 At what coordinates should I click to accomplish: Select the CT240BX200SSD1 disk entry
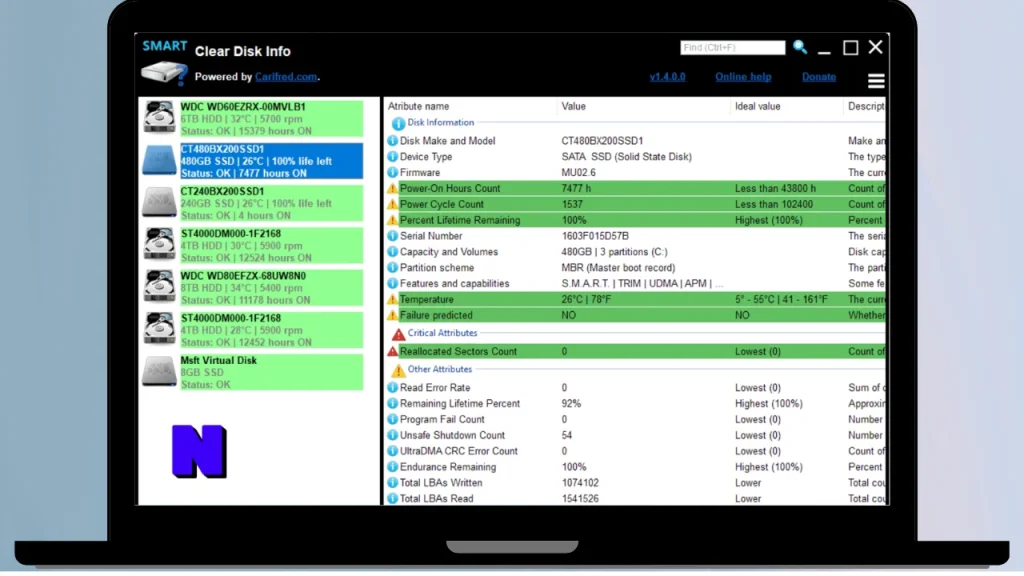coord(252,203)
